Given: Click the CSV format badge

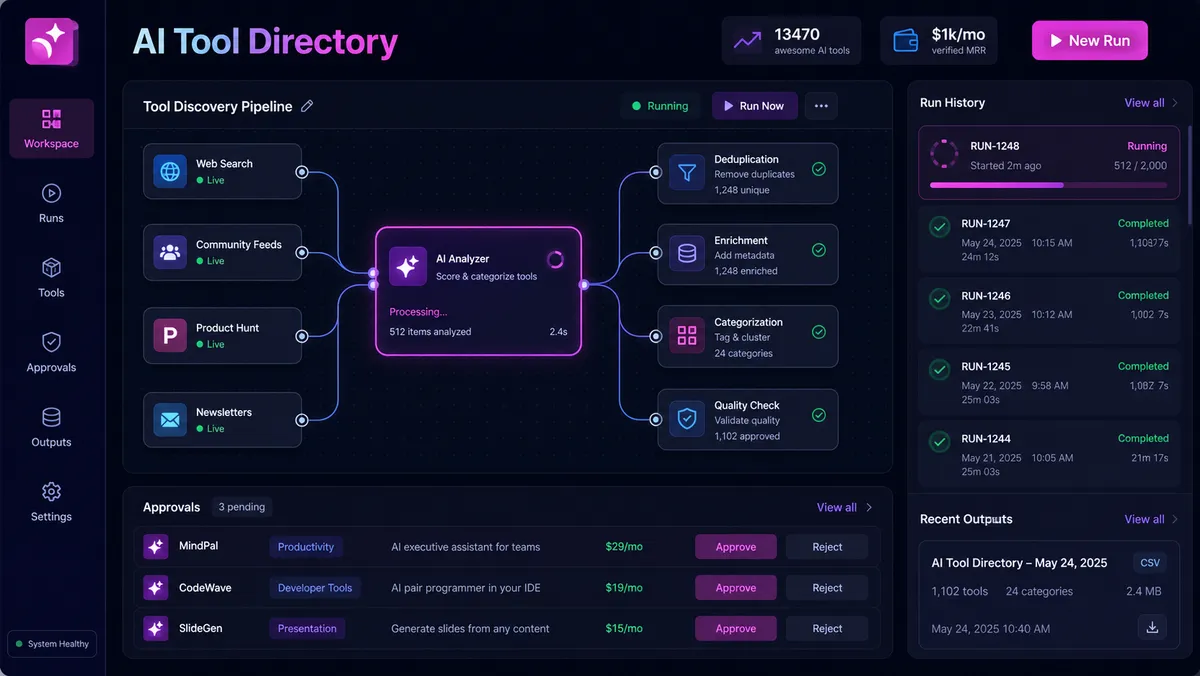Looking at the screenshot, I should click(x=1150, y=563).
